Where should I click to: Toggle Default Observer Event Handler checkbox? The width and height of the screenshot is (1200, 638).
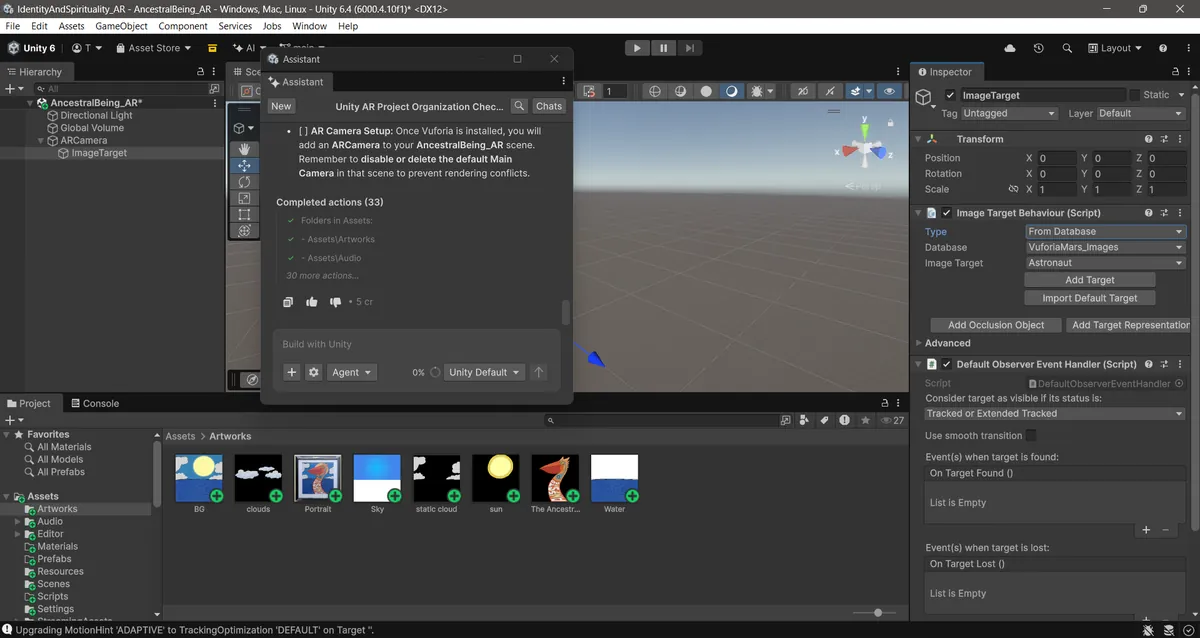pyautogui.click(x=947, y=365)
